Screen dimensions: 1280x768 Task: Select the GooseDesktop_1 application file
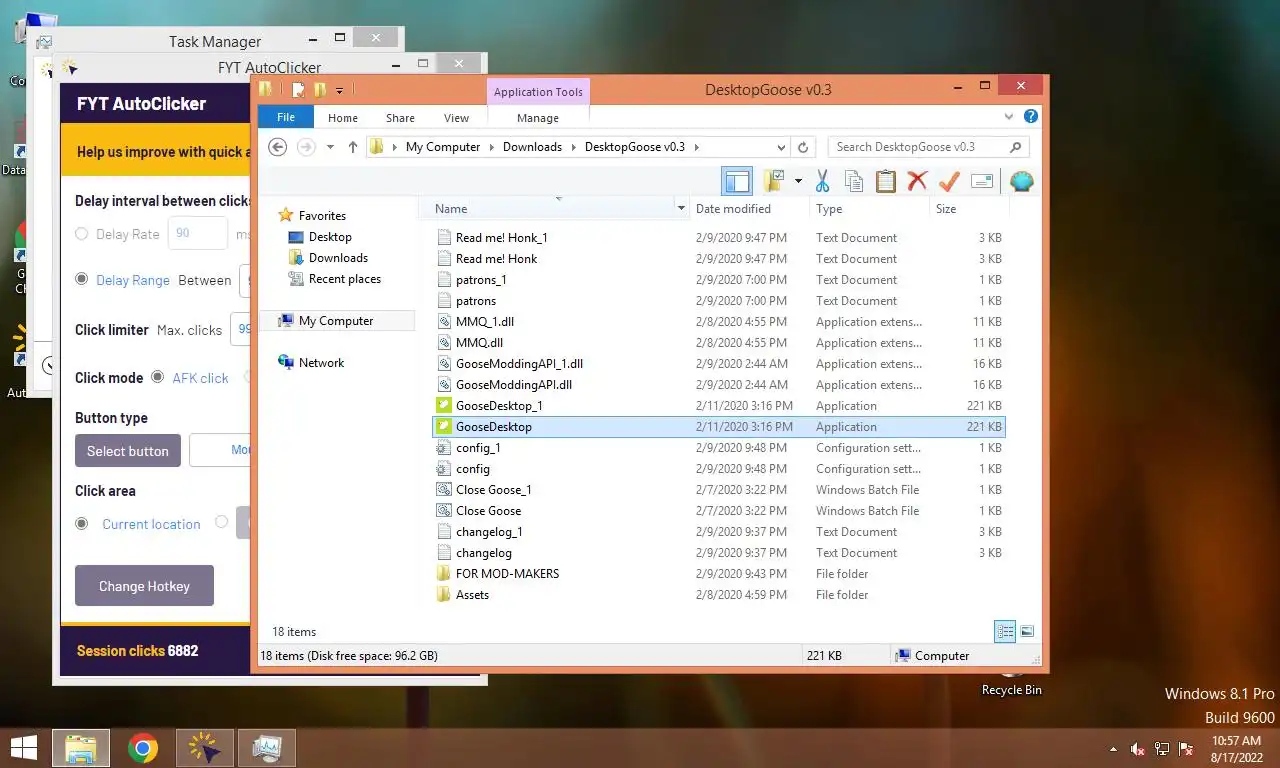coord(719,406)
